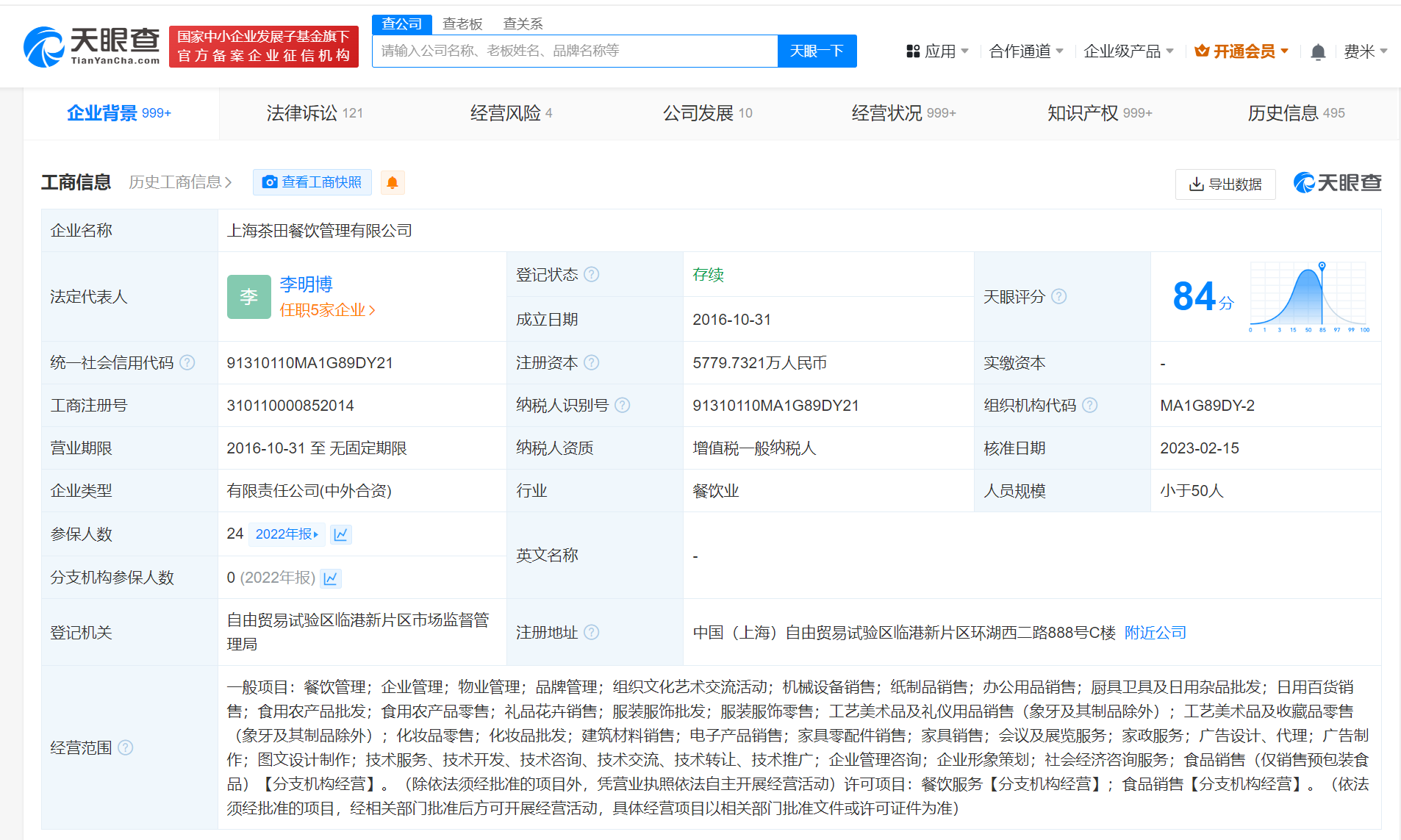Viewport: 1401px width, 840px height.
Task: Open the 应用 dropdown menu
Action: click(939, 51)
